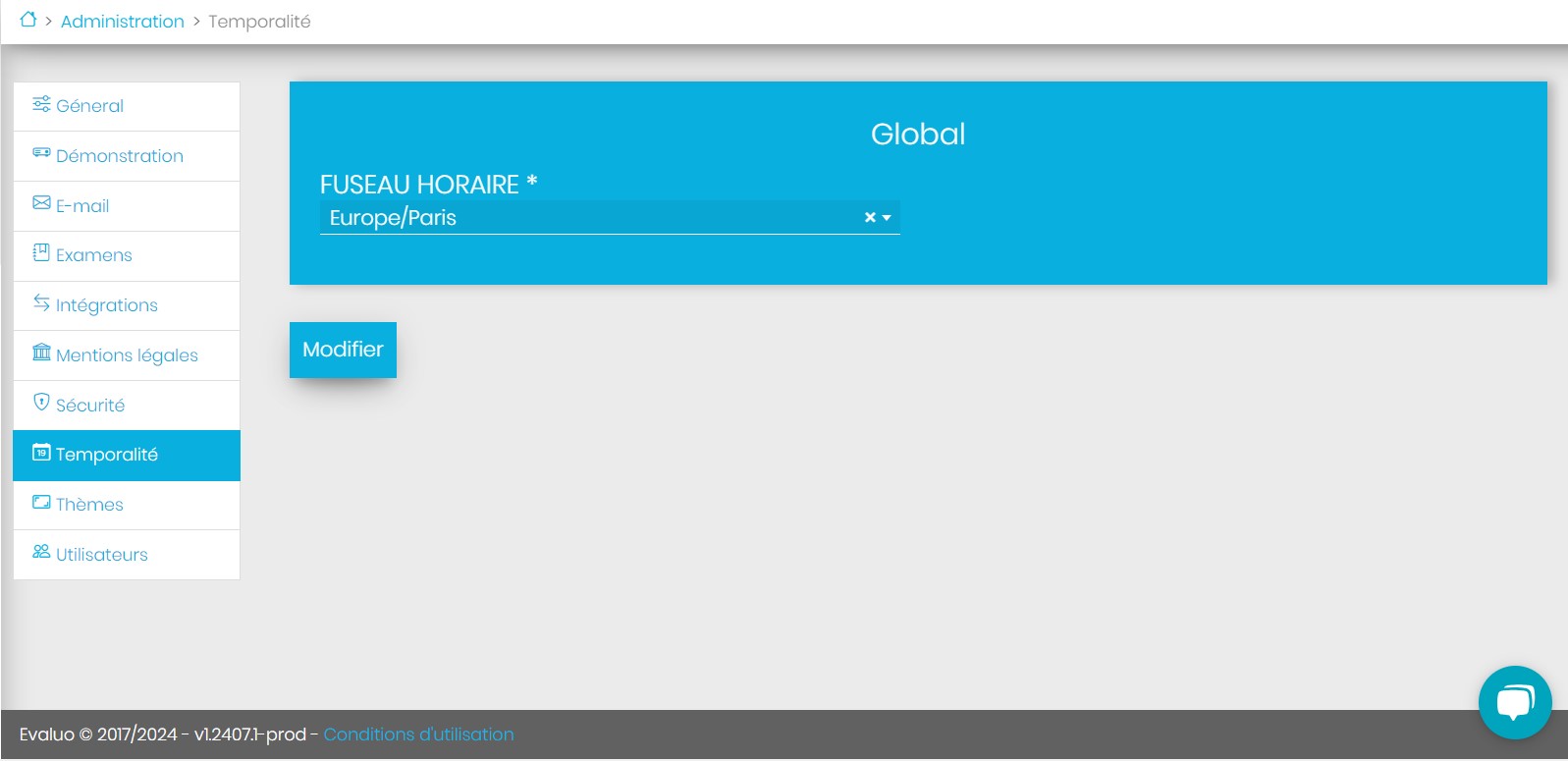1568x761 pixels.
Task: Click the E-mail envelope icon
Action: pyautogui.click(x=41, y=203)
